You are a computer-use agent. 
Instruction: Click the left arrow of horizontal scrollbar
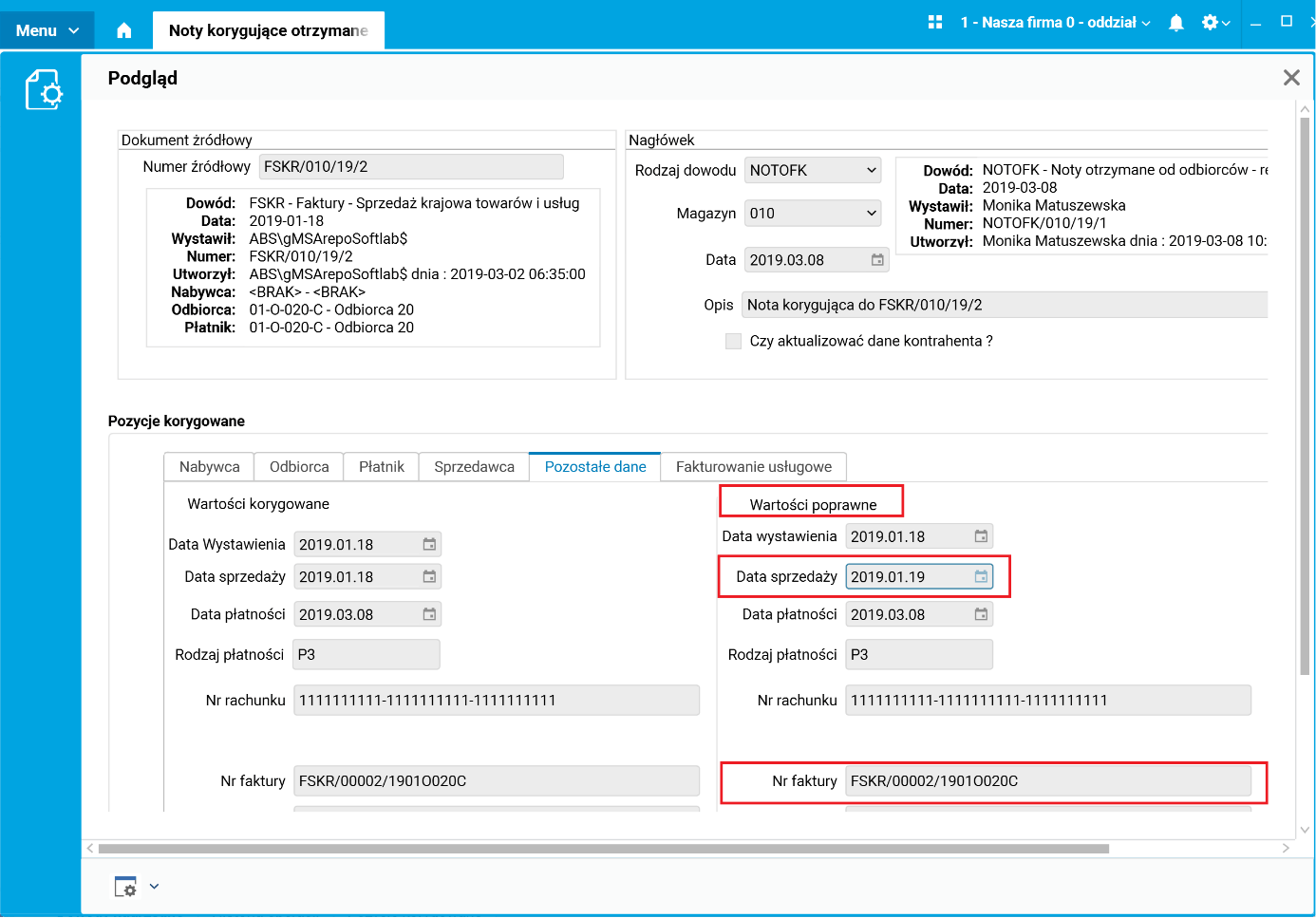(x=90, y=849)
